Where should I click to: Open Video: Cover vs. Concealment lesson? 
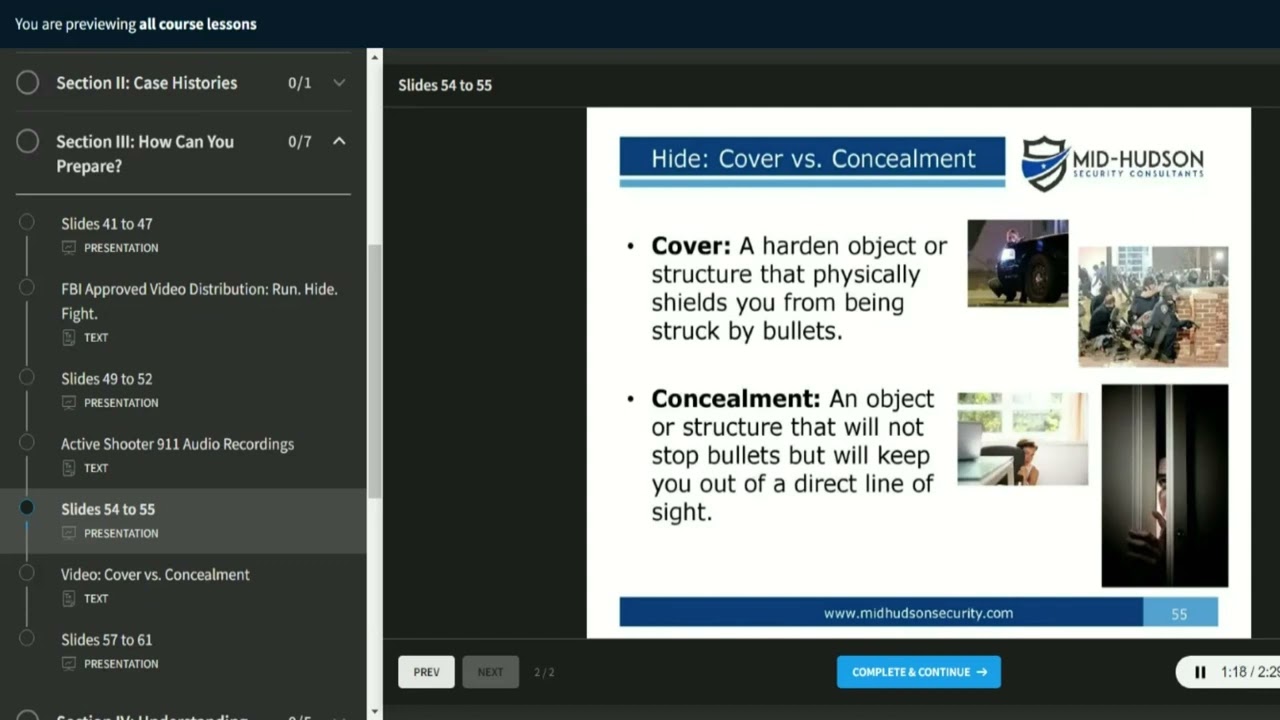coord(155,574)
